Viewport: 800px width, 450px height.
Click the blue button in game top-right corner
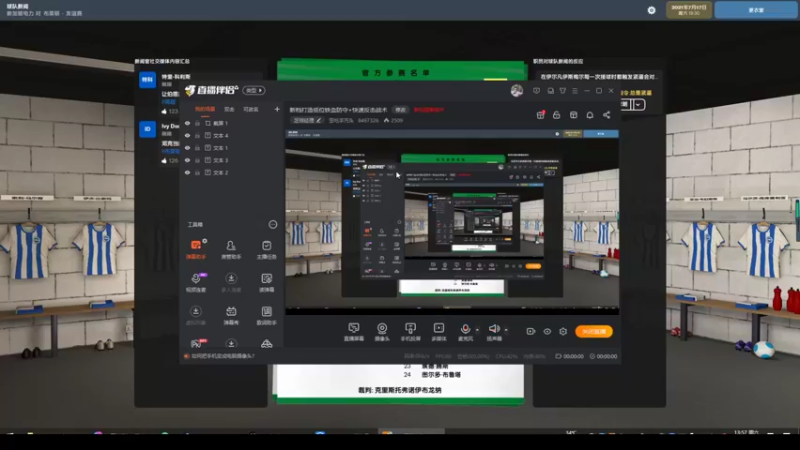tap(756, 10)
